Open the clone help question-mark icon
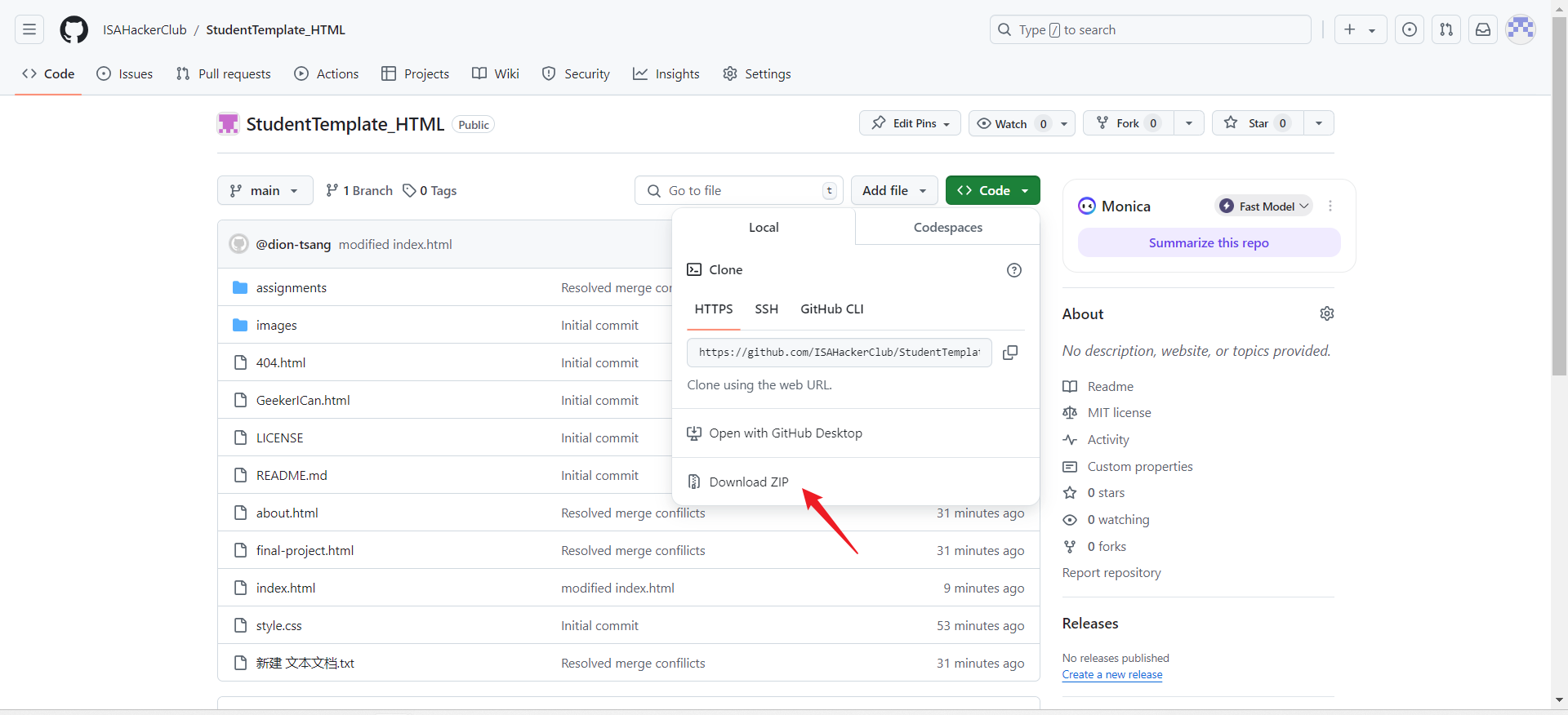The width and height of the screenshot is (1568, 715). point(1014,270)
